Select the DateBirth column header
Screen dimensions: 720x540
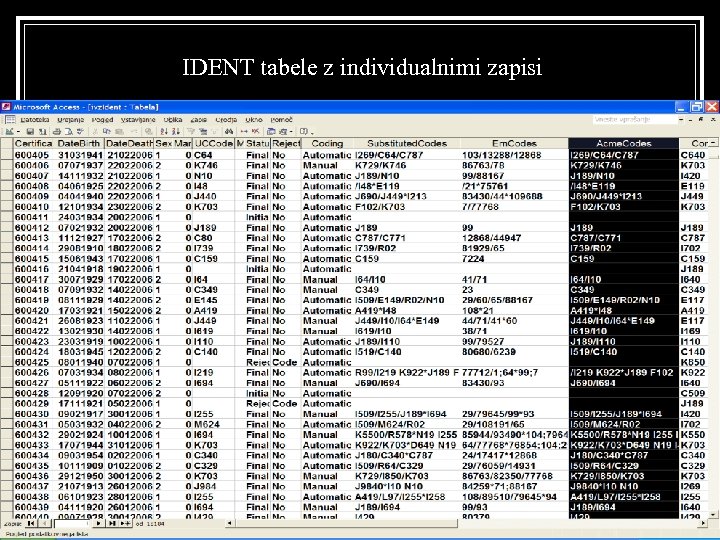(x=79, y=143)
